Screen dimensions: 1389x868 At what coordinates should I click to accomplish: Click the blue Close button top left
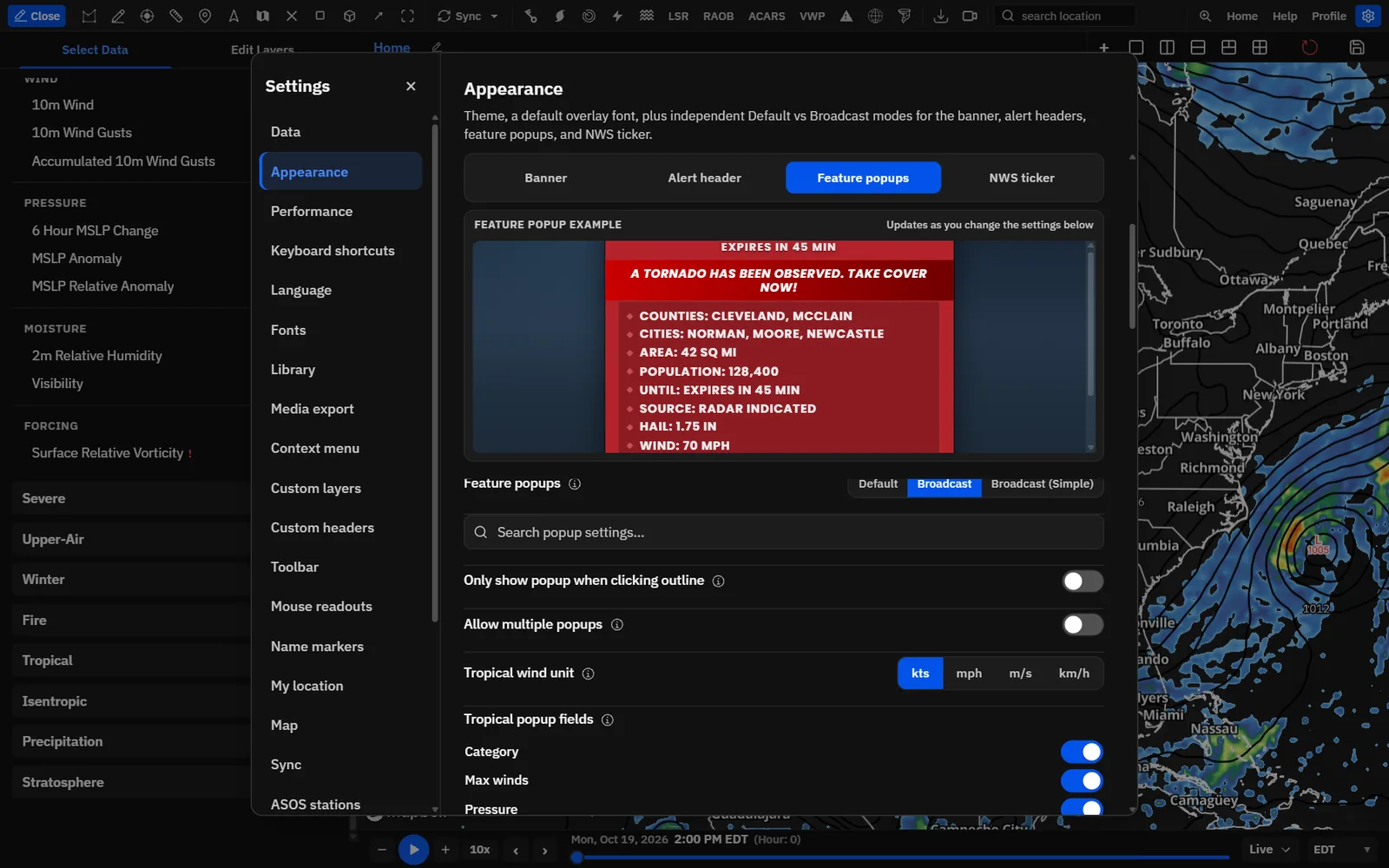[37, 16]
